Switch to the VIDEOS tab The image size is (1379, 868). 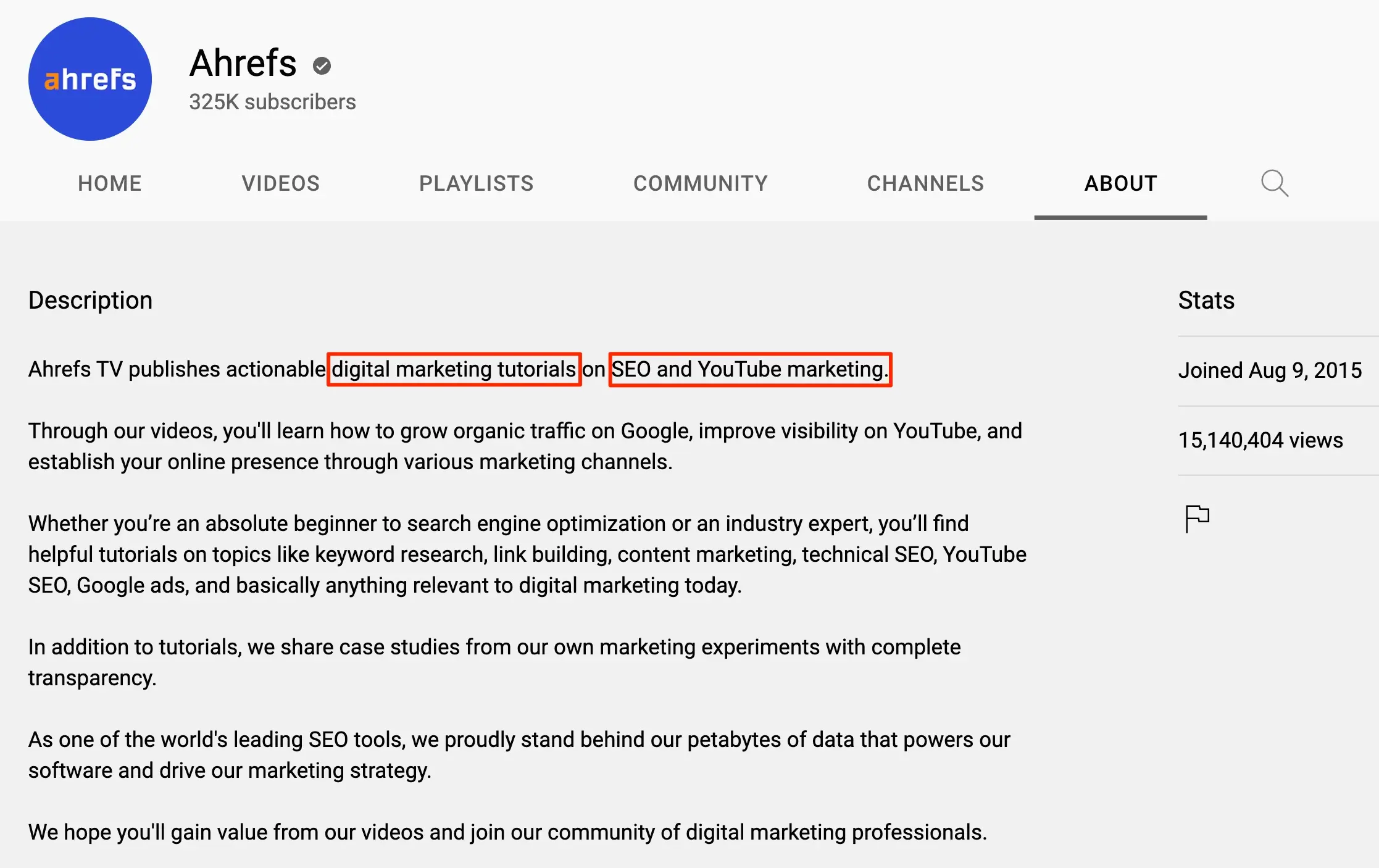coord(280,183)
